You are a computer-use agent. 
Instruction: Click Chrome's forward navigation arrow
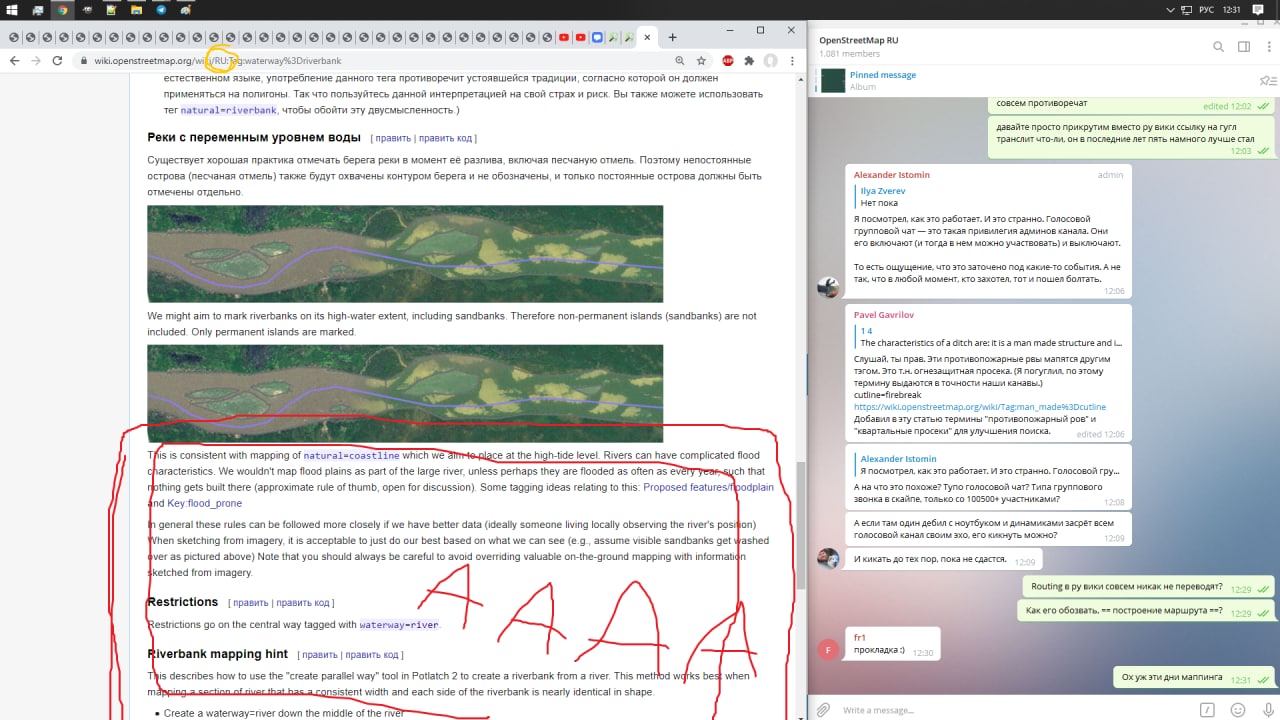(36, 61)
